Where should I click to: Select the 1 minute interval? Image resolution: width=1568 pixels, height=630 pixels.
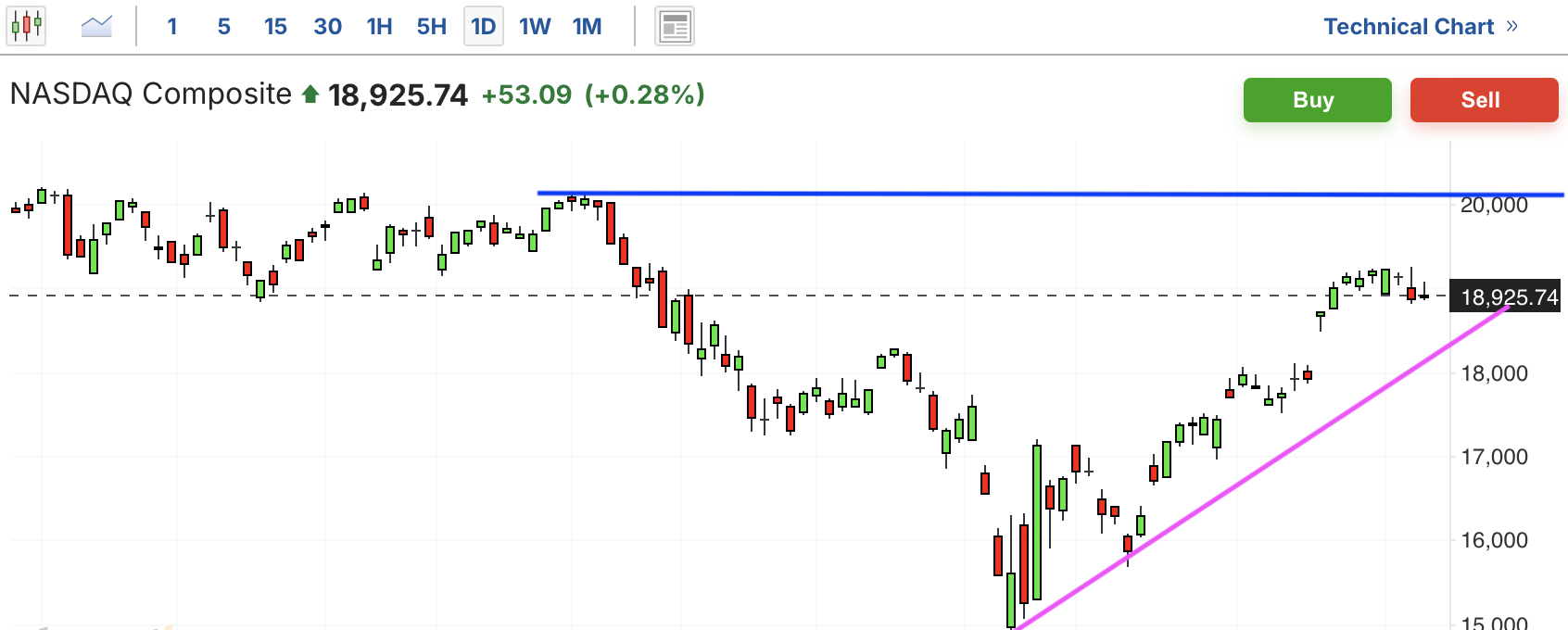coord(172,26)
